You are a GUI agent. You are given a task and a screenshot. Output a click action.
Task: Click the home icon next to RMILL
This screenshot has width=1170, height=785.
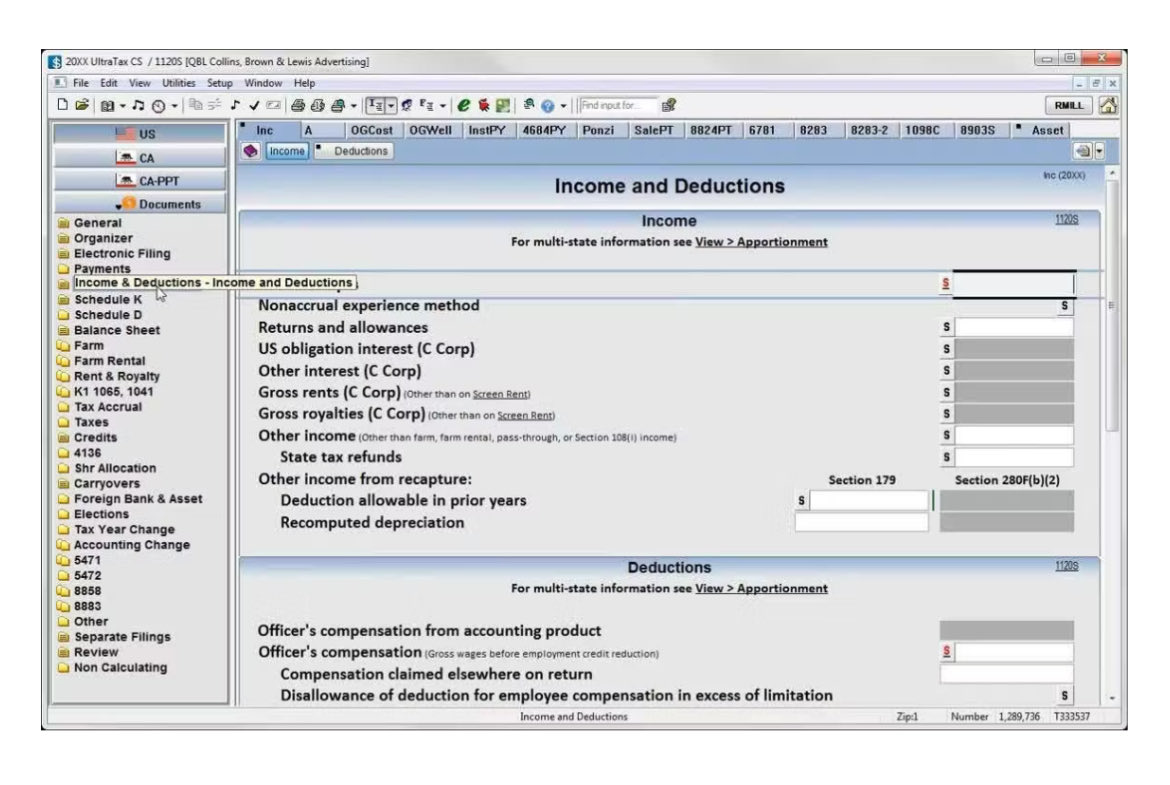tap(1108, 105)
